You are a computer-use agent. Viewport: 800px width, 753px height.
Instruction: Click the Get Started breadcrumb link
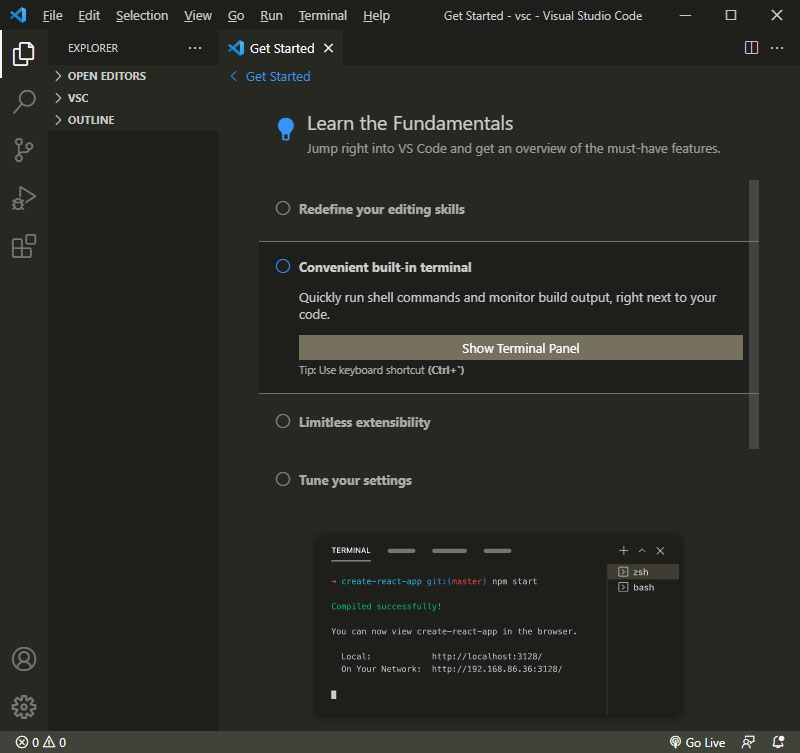[278, 77]
